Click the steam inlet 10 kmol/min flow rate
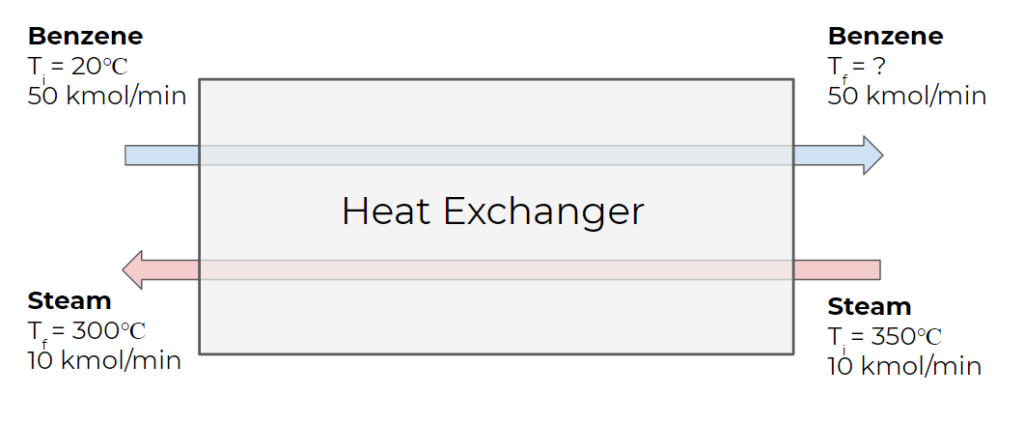The height and width of the screenshot is (423, 1024). tap(904, 366)
